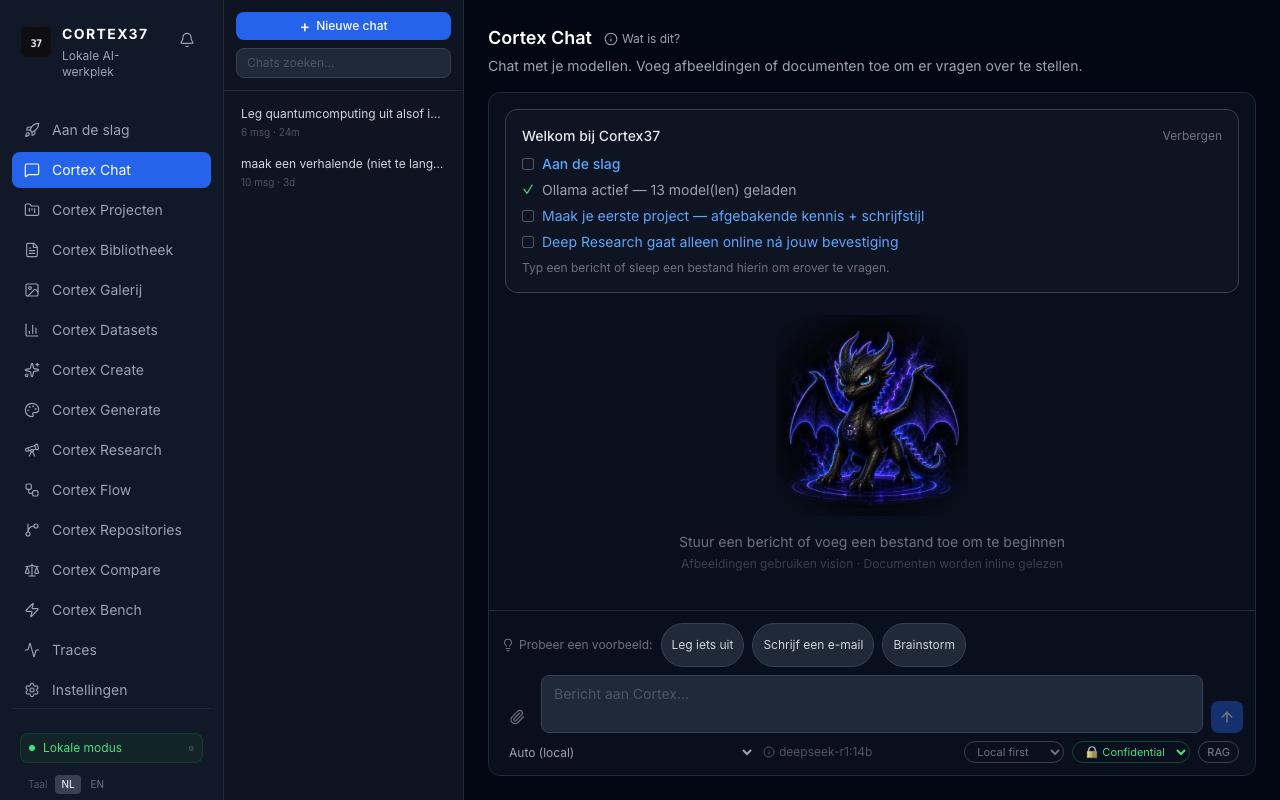Viewport: 1280px width, 800px height.
Task: Click the Cortex Datasets bar chart icon
Action: click(x=32, y=330)
